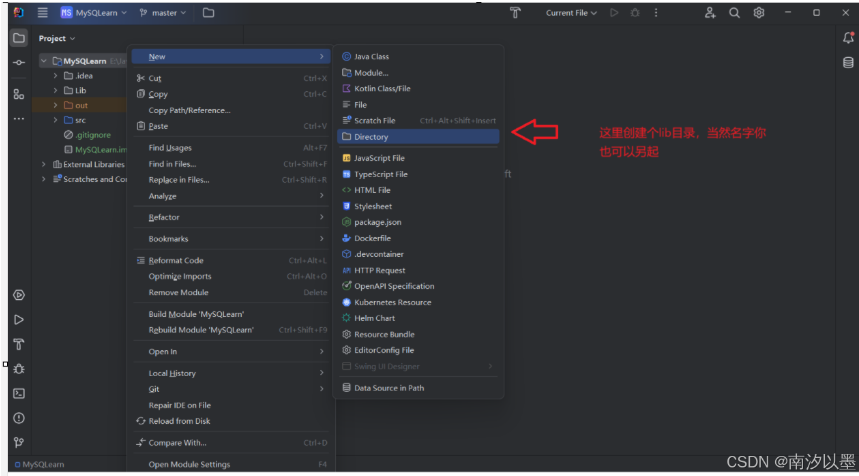Open the Terminal tool window icon
Image resolution: width=859 pixels, height=476 pixels.
19,393
